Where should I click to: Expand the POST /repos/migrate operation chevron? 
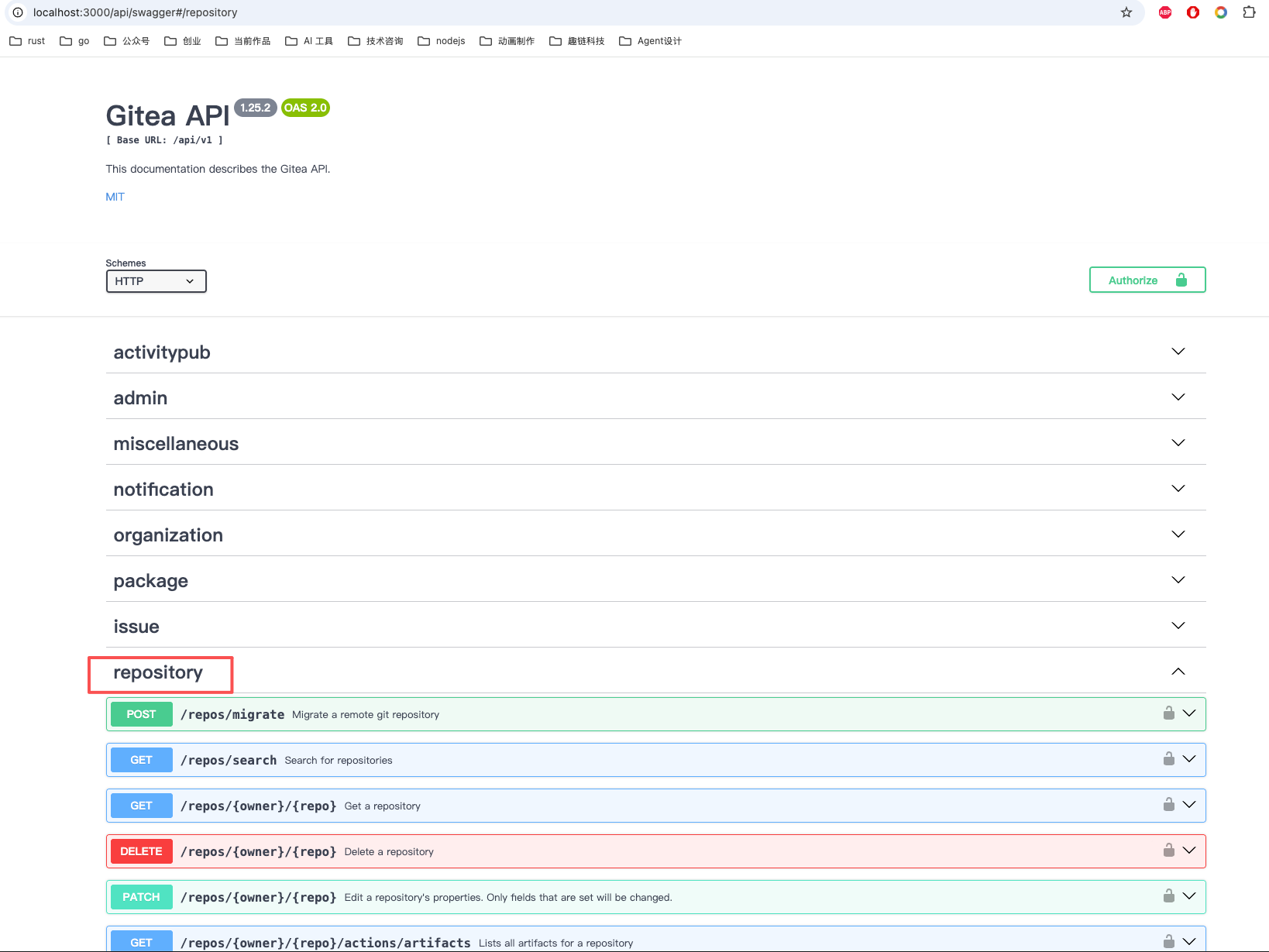click(1189, 713)
